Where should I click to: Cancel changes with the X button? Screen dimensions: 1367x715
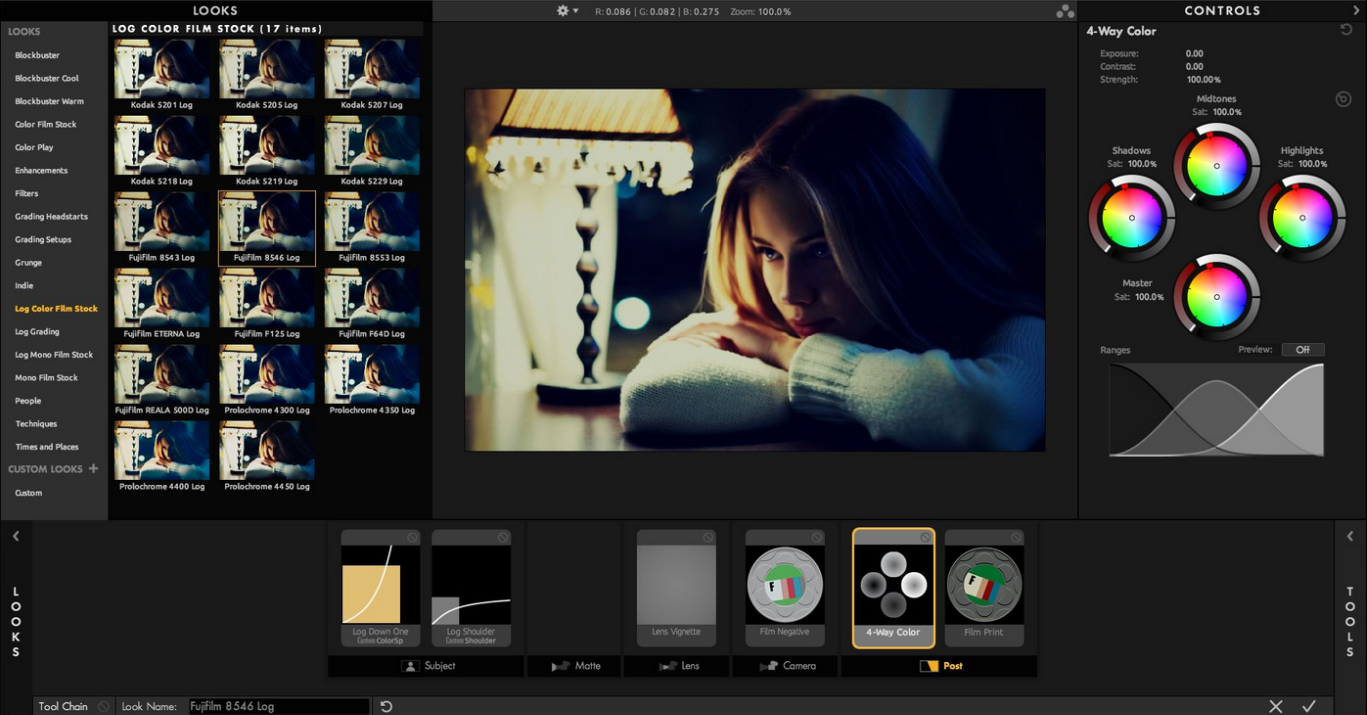[1275, 706]
